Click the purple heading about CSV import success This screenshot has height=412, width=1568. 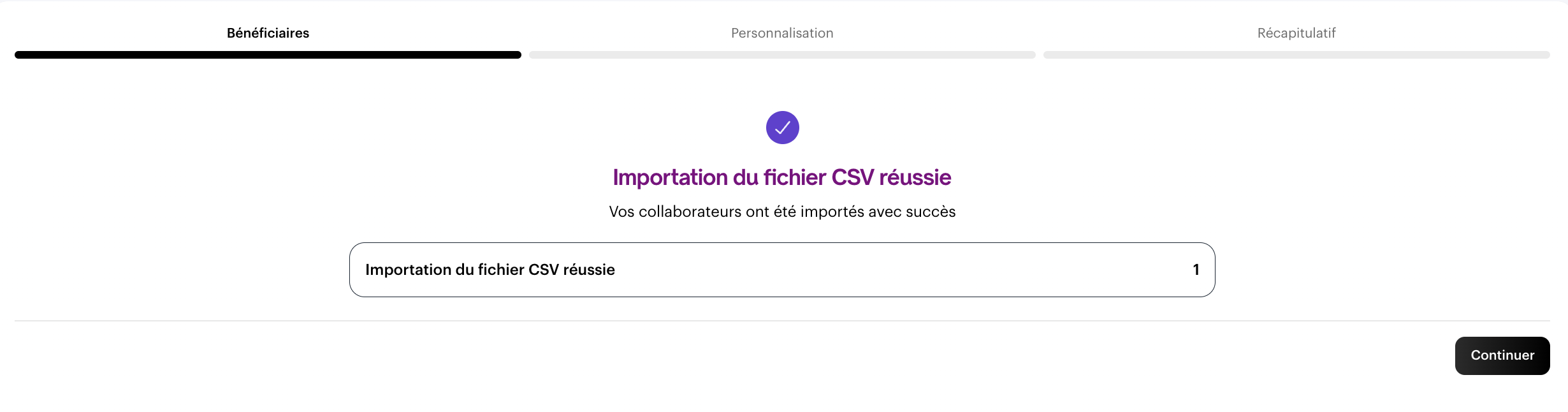pyautogui.click(x=782, y=177)
